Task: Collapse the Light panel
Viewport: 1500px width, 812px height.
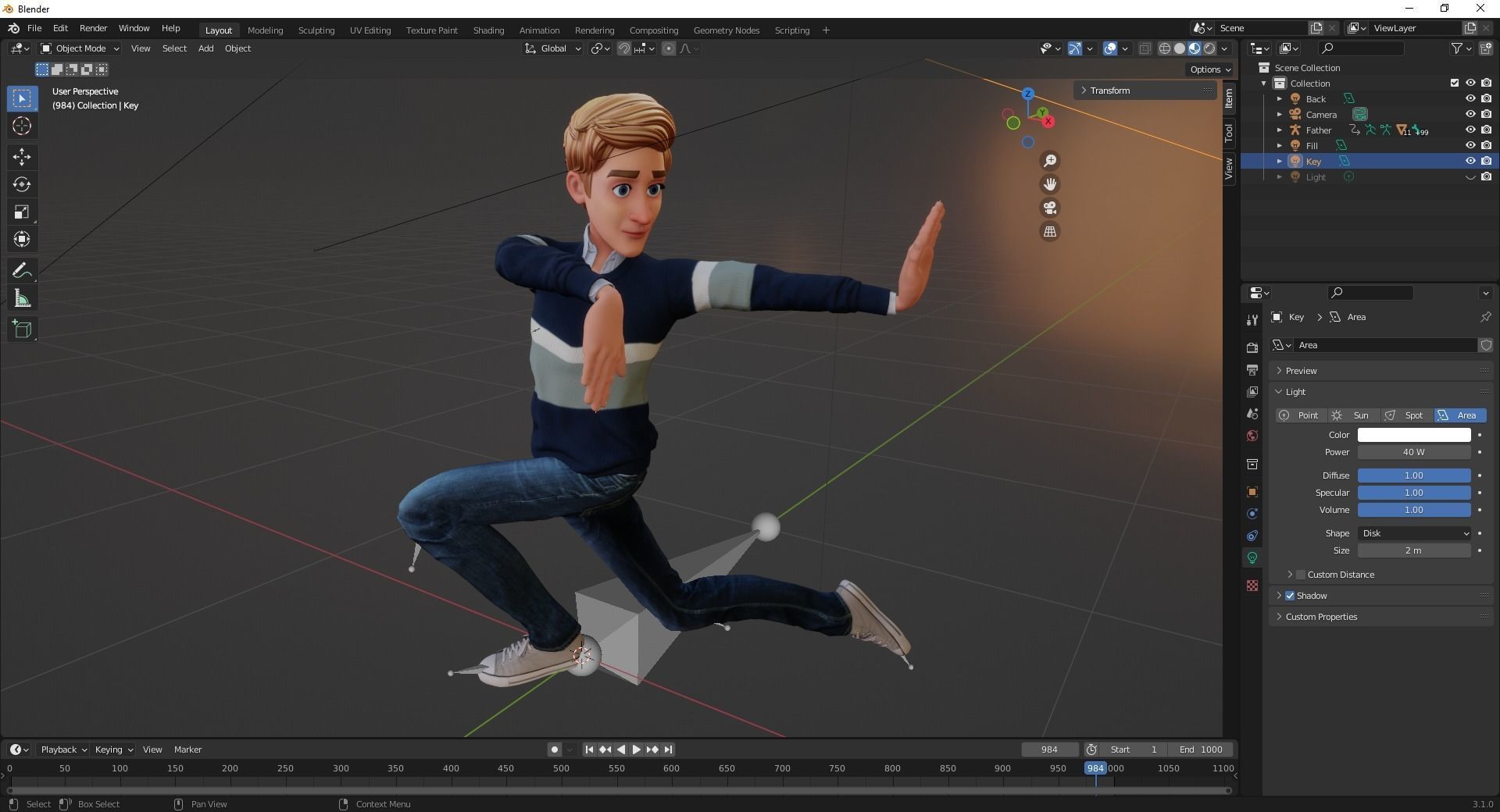Action: (1380, 392)
